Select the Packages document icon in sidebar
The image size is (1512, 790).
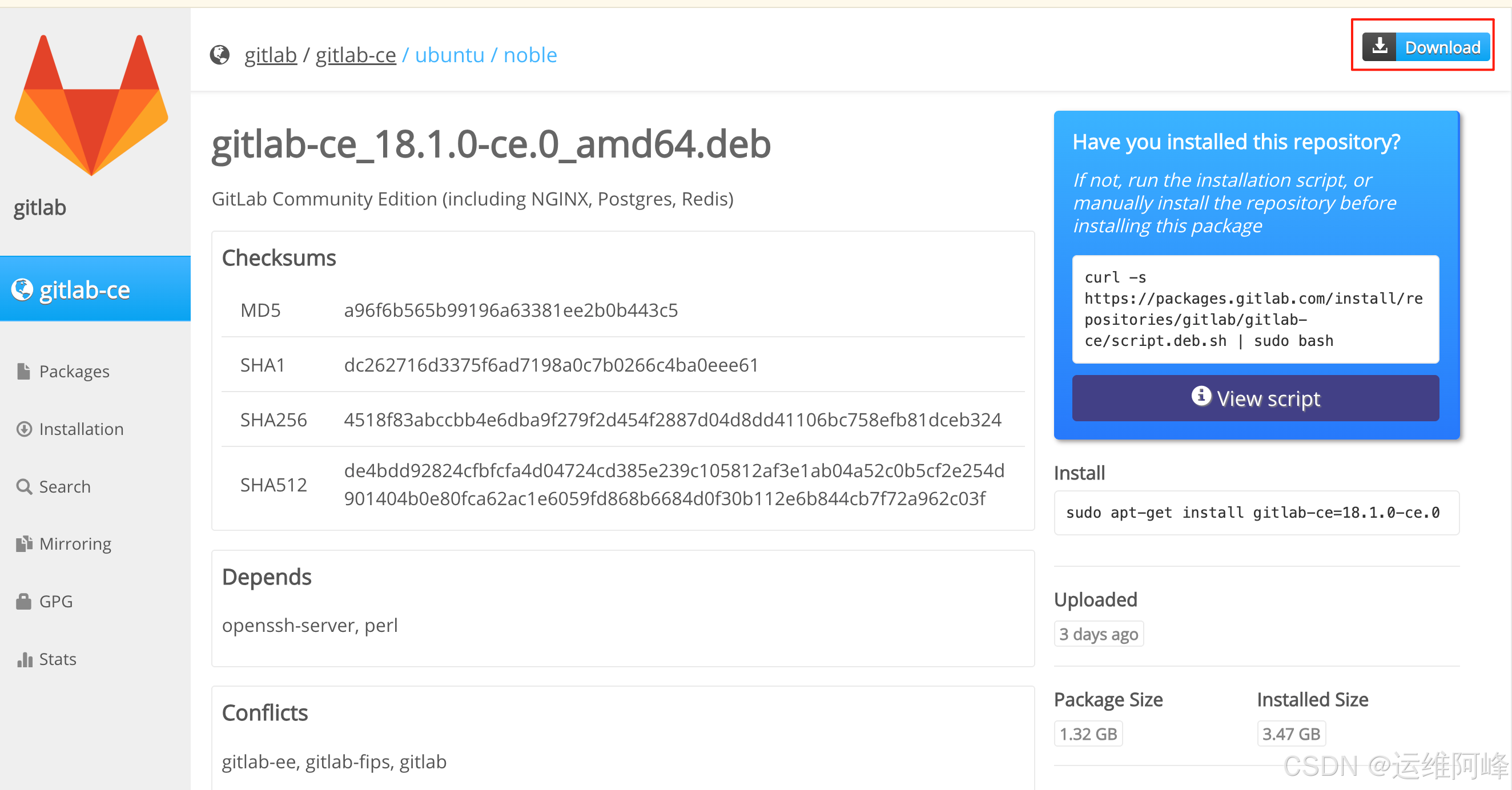click(23, 371)
